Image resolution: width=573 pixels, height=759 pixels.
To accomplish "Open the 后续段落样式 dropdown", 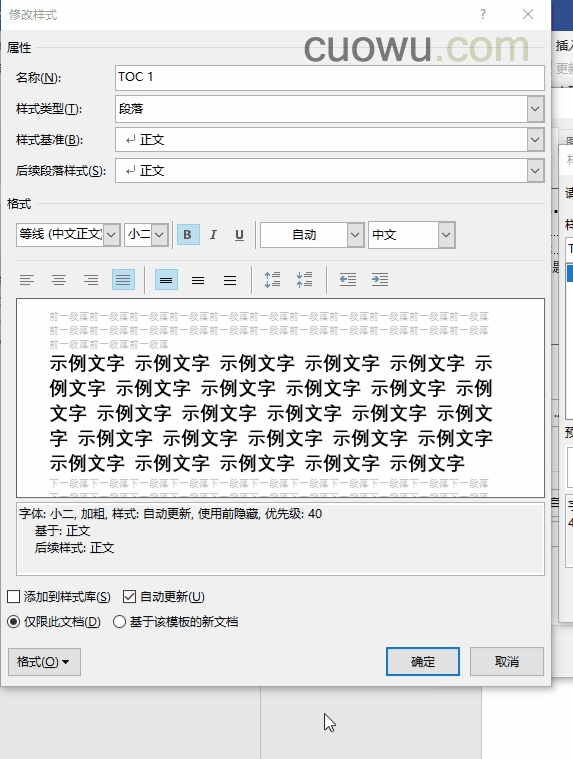I will [535, 171].
